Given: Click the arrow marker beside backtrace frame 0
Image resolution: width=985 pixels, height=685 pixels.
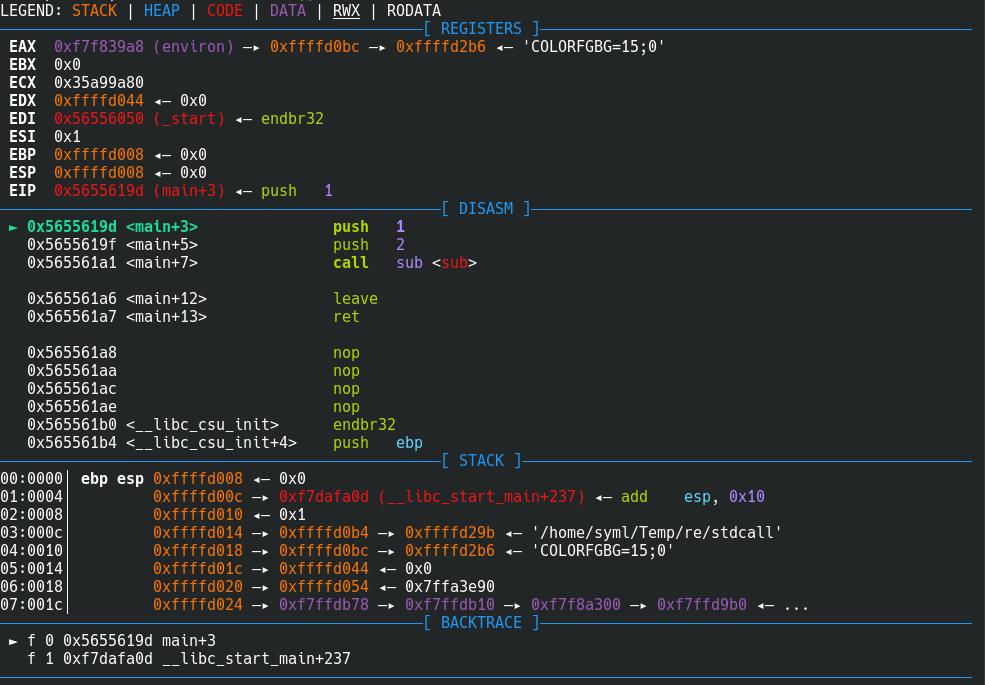Looking at the screenshot, I should (13, 641).
